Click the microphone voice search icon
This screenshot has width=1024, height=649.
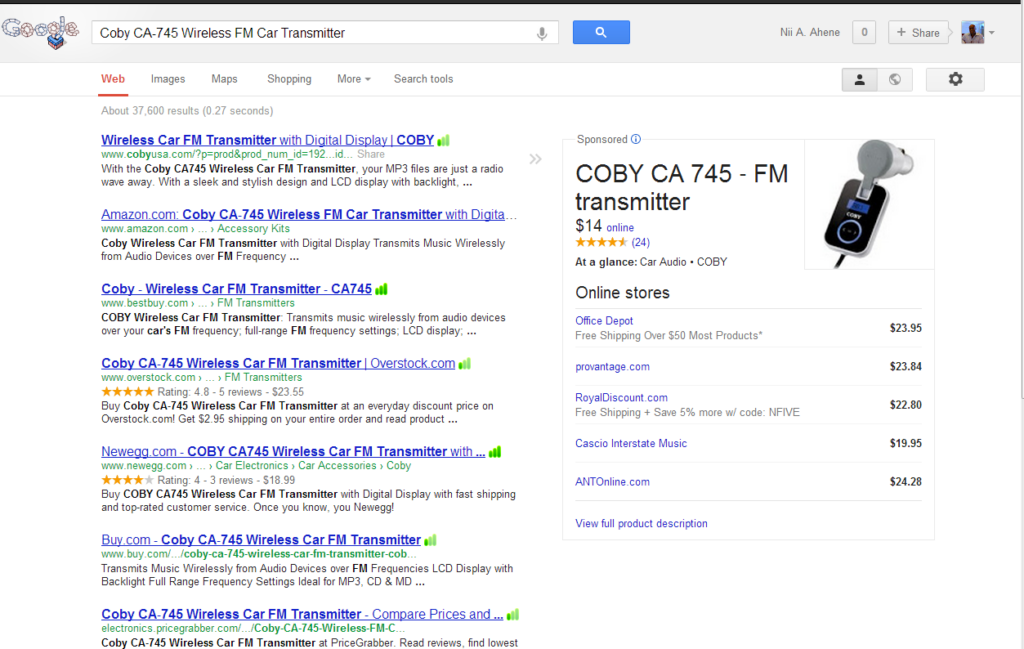pos(542,33)
